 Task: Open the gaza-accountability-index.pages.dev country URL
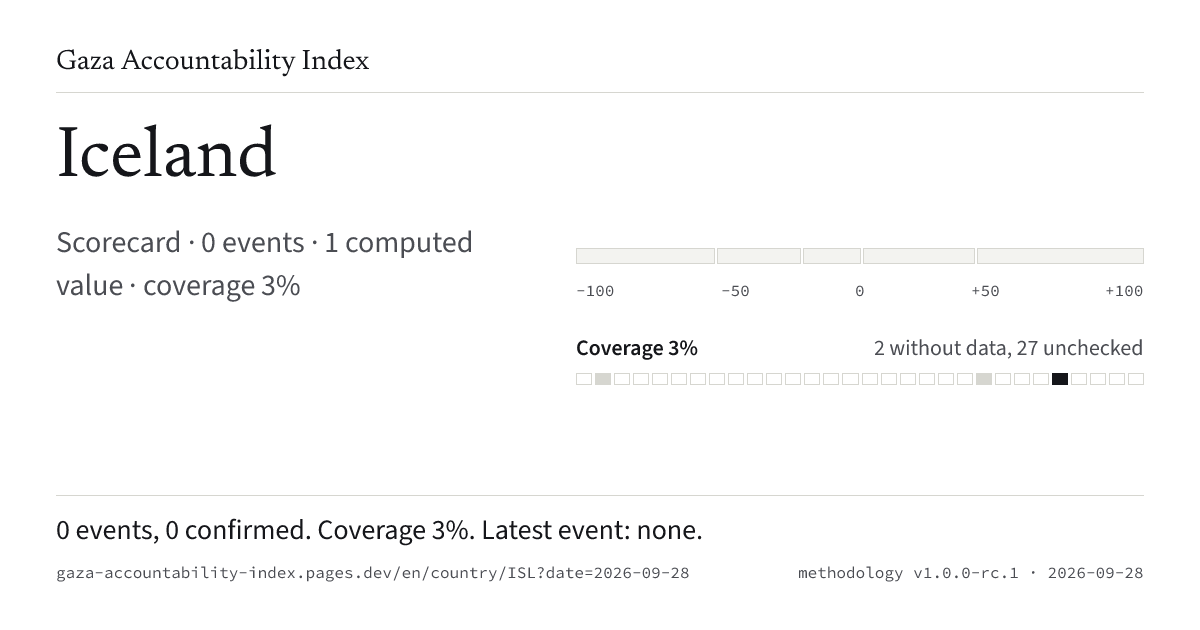pos(373,573)
